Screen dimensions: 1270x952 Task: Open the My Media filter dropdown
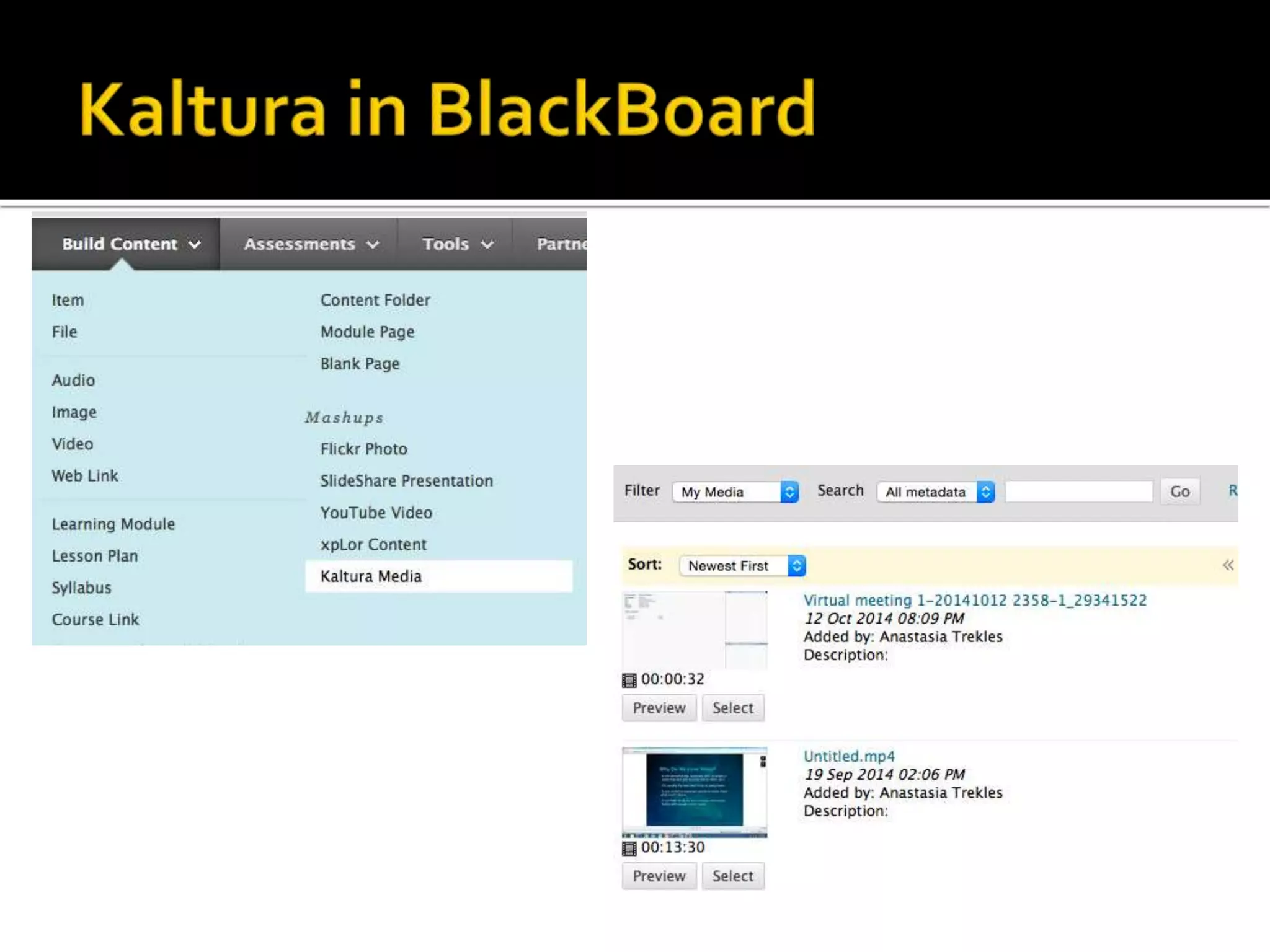[x=735, y=492]
